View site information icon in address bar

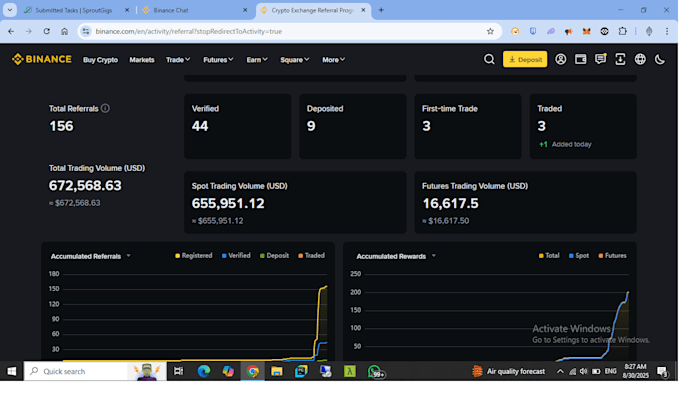[x=86, y=31]
